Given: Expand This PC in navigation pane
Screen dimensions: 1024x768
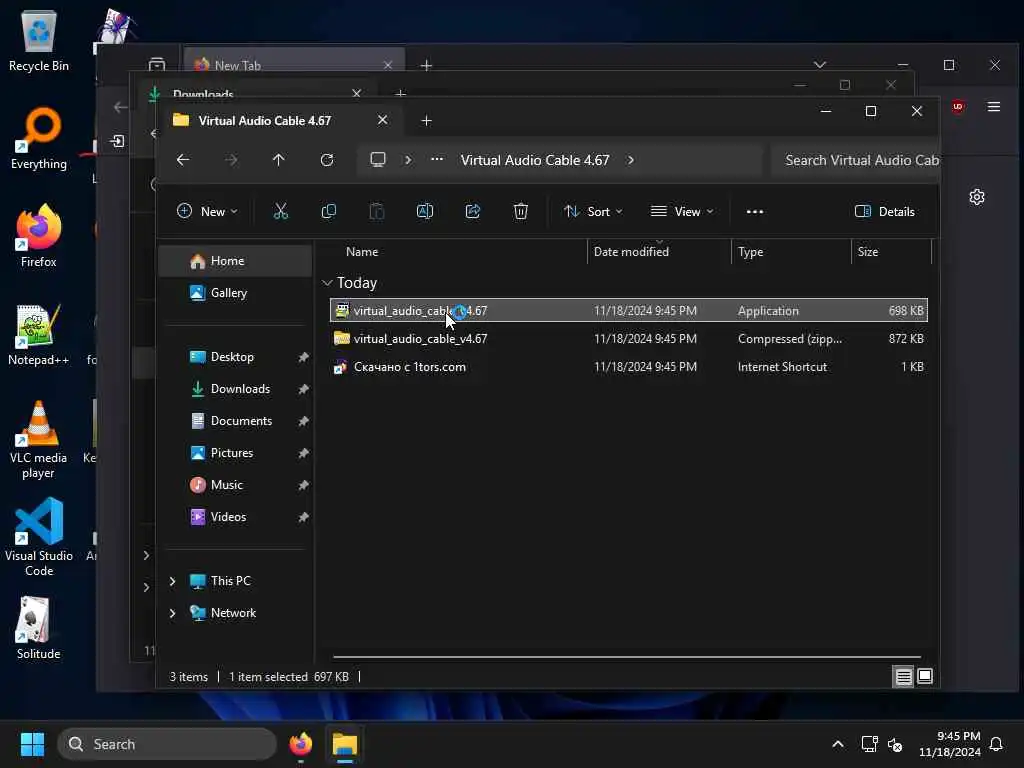Looking at the screenshot, I should 172,581.
